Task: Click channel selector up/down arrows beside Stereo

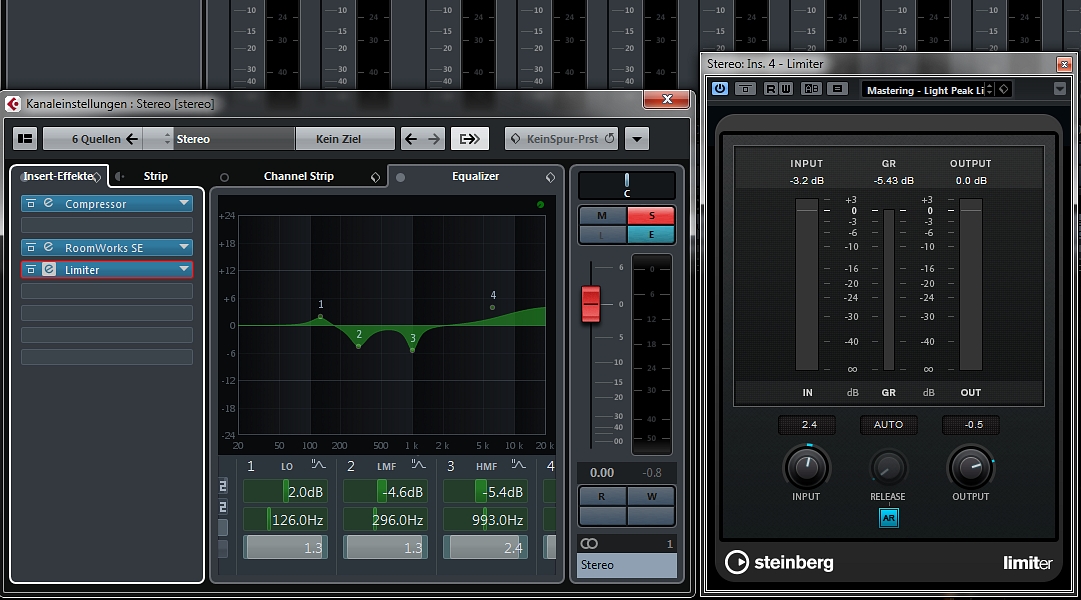Action: tap(166, 139)
